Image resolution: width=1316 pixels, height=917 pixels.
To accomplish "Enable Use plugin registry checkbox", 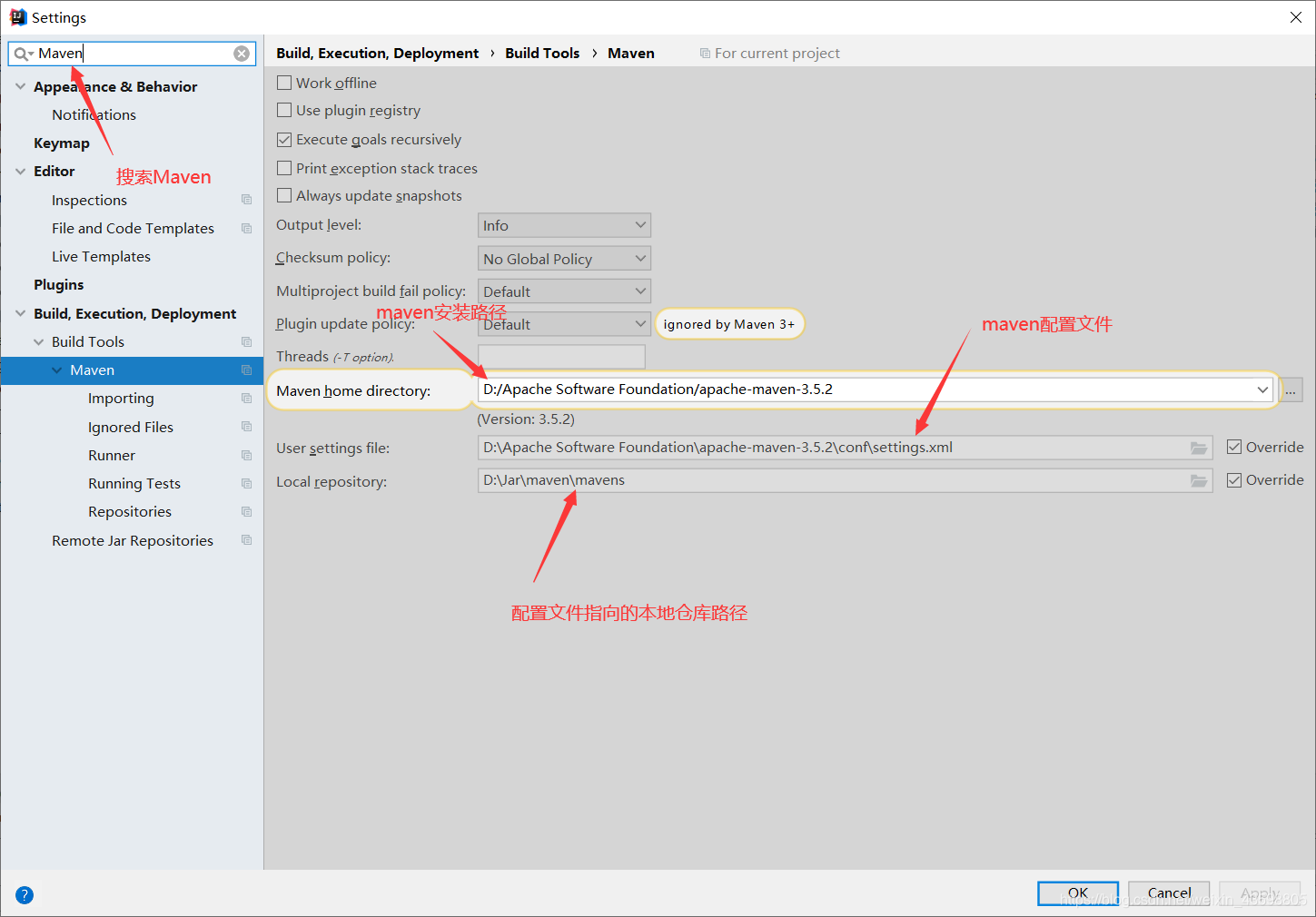I will tap(284, 110).
